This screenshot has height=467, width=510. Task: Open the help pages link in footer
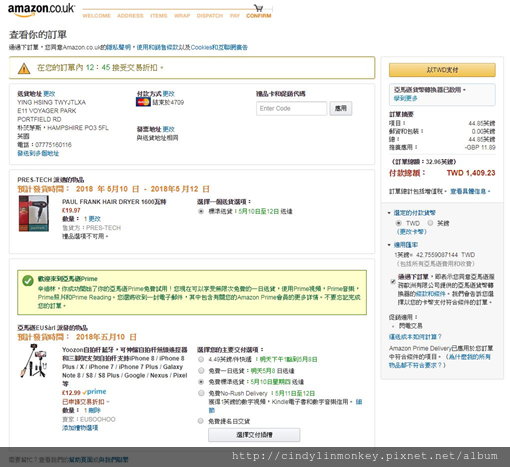coord(81,460)
